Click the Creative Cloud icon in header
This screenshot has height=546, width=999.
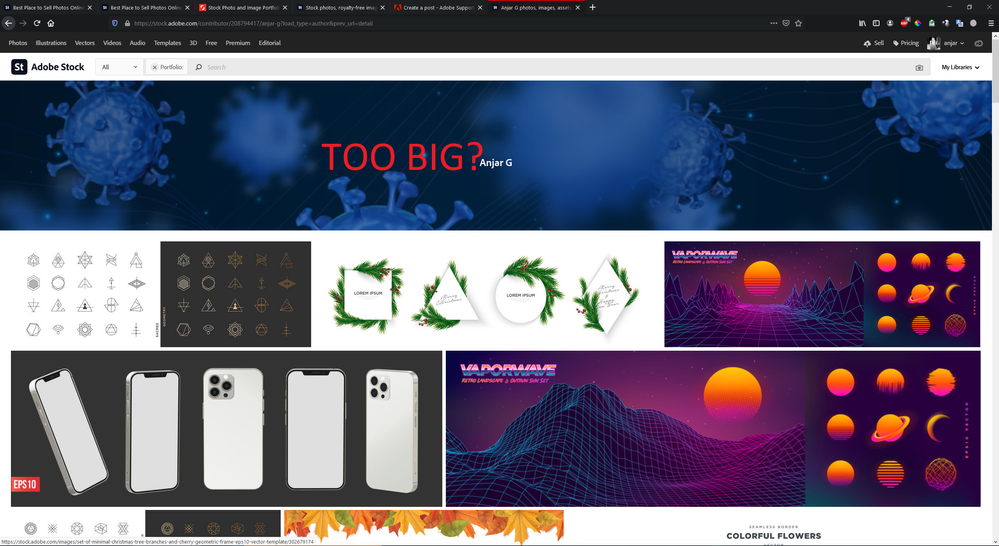point(979,43)
